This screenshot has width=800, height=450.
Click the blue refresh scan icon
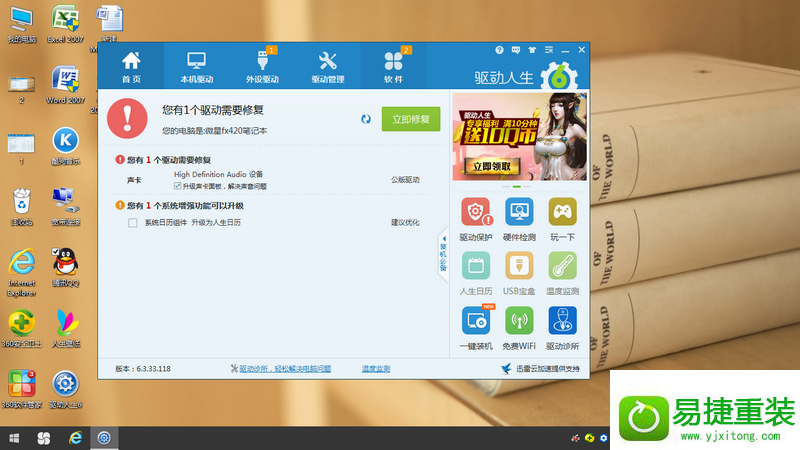[x=366, y=119]
